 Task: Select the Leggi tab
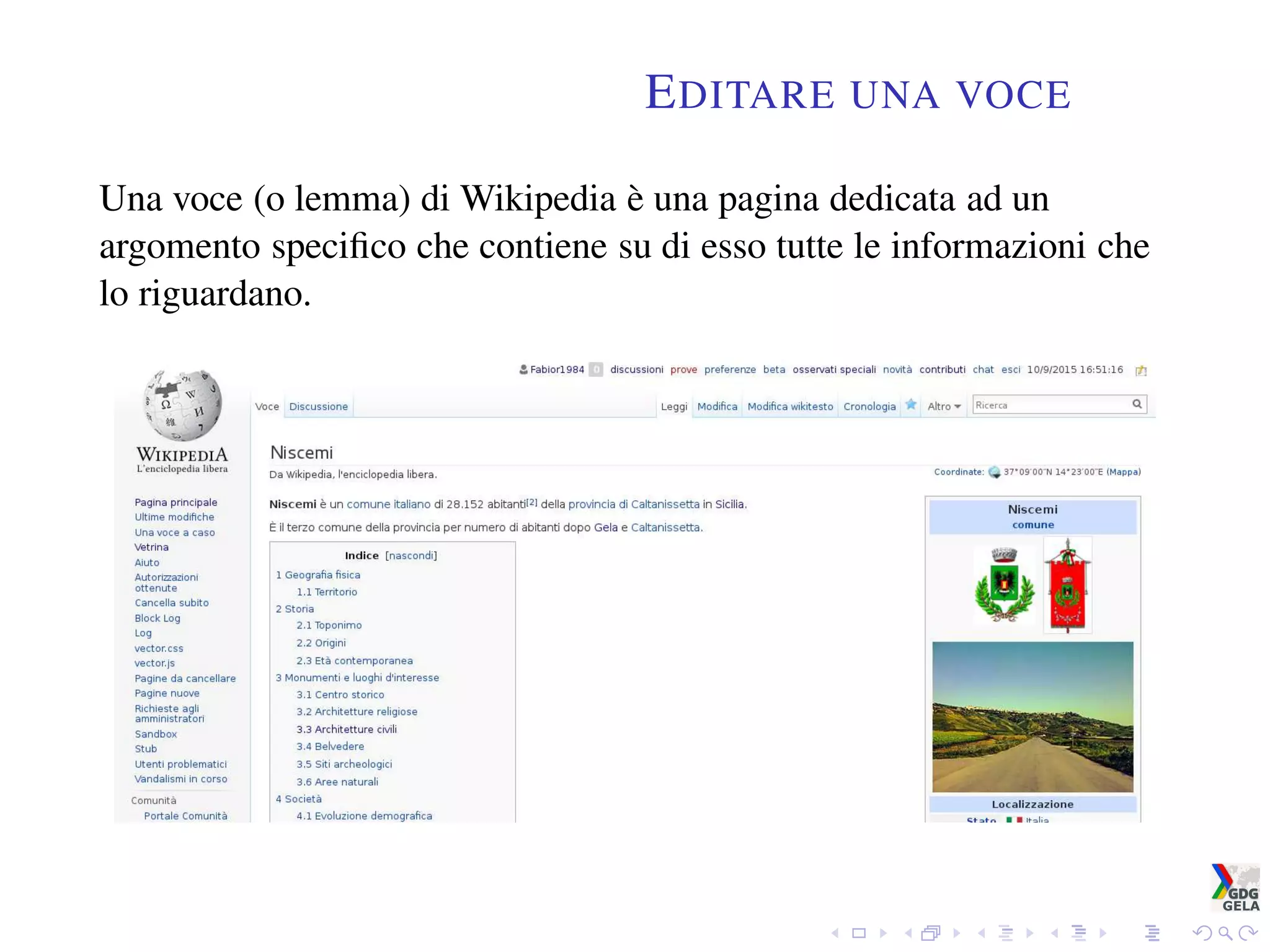point(674,407)
